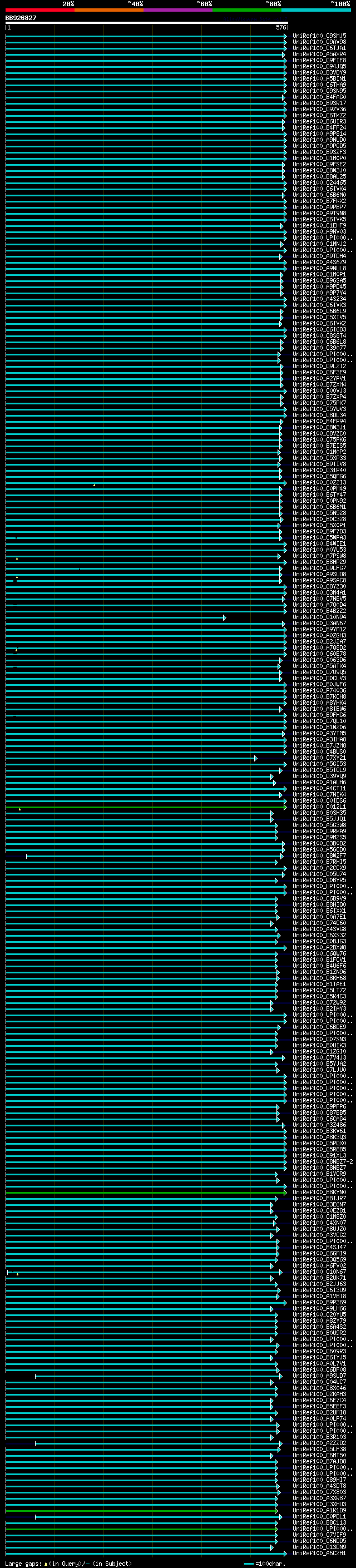The height and width of the screenshot is (1568, 356).
Task: Click the 576 query end position
Action: tap(280, 27)
